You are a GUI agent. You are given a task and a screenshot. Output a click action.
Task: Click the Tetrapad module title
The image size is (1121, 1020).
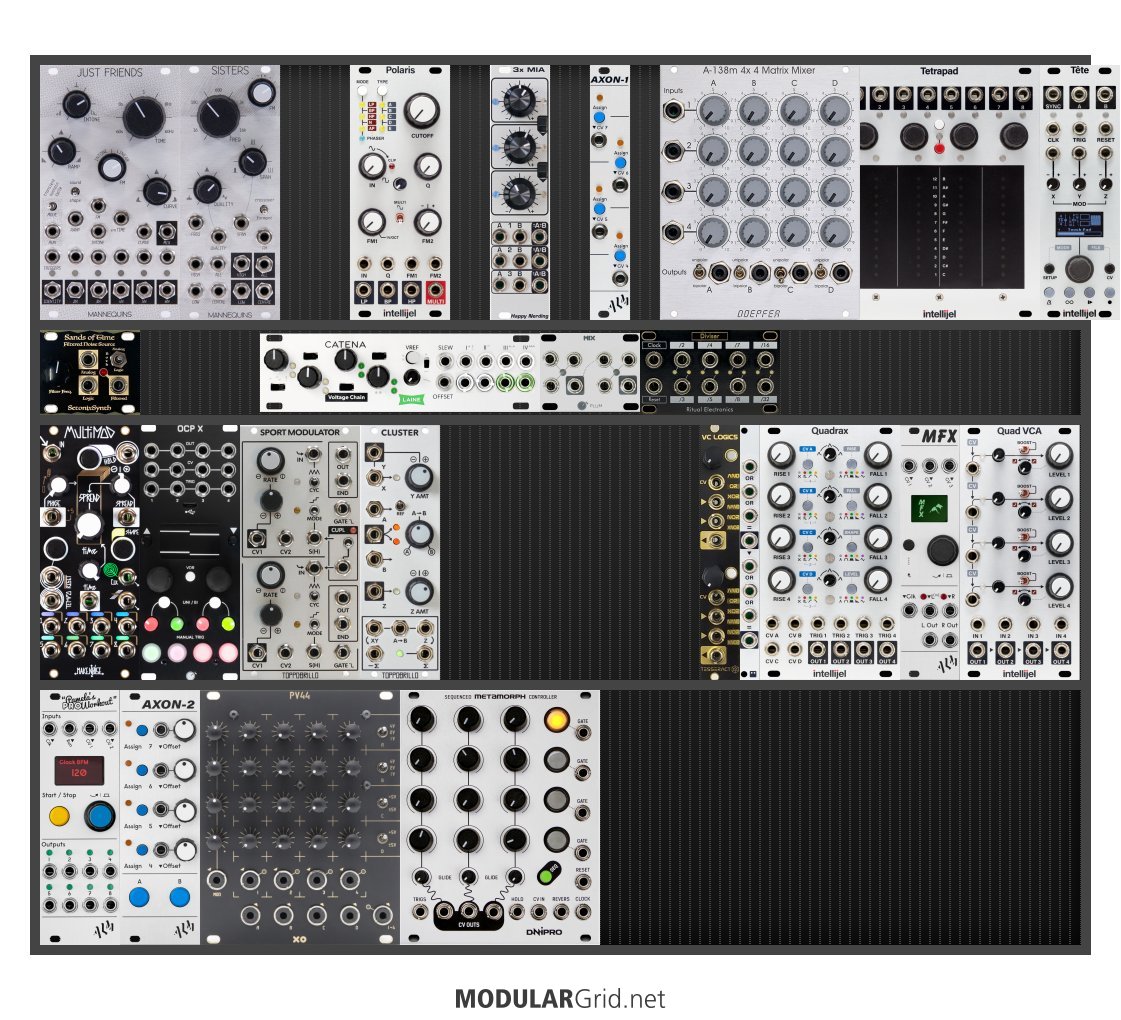939,71
